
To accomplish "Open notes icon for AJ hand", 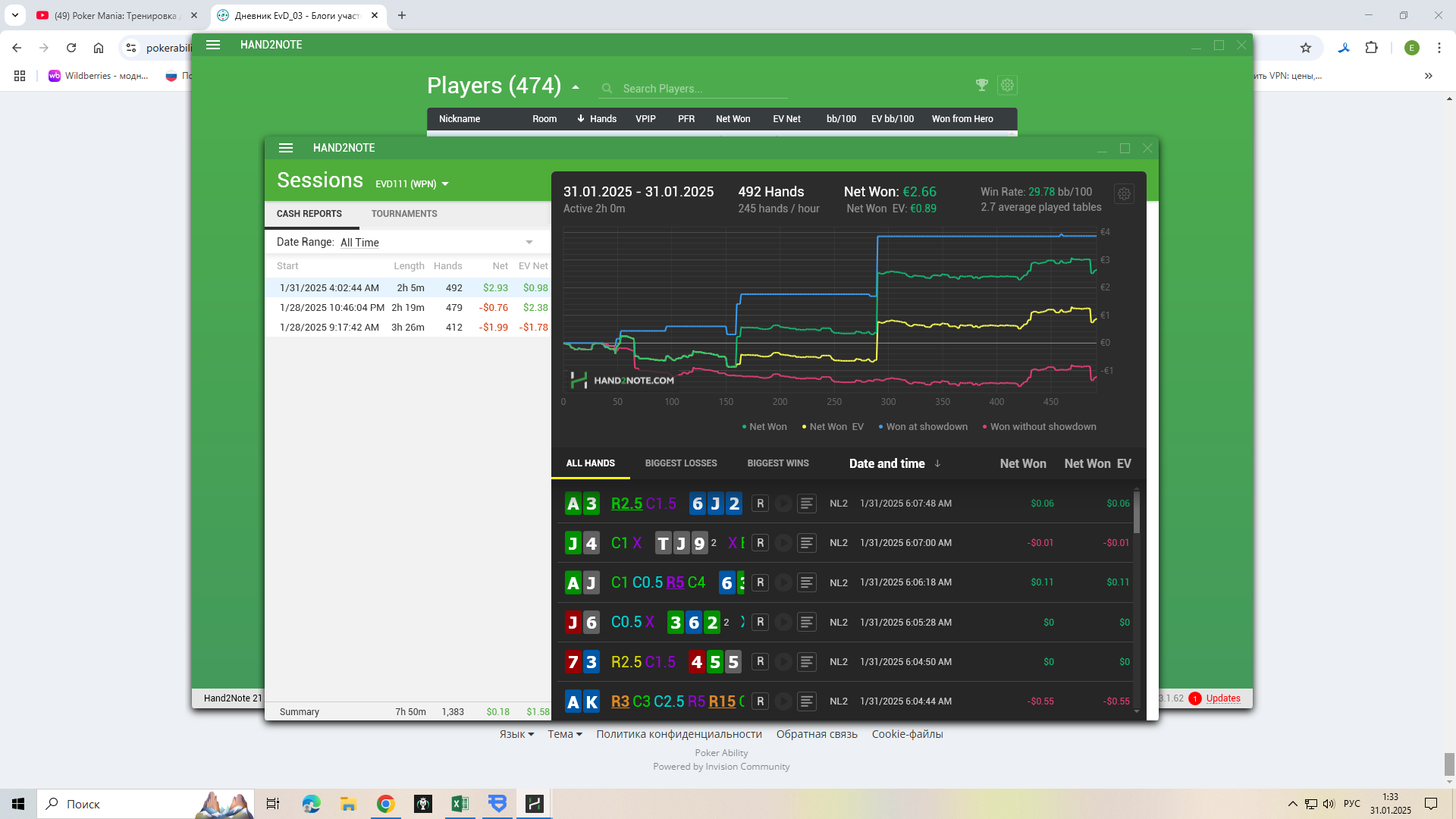I will [807, 582].
